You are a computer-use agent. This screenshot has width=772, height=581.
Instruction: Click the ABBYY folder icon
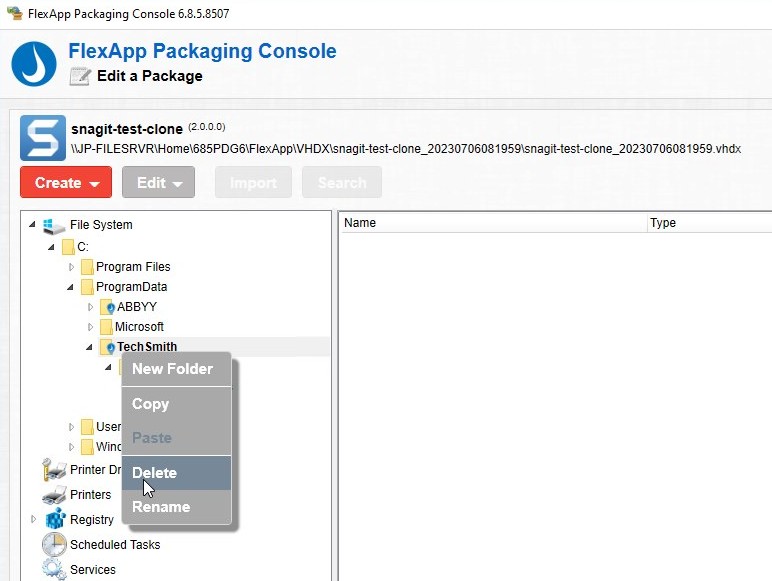tap(107, 307)
